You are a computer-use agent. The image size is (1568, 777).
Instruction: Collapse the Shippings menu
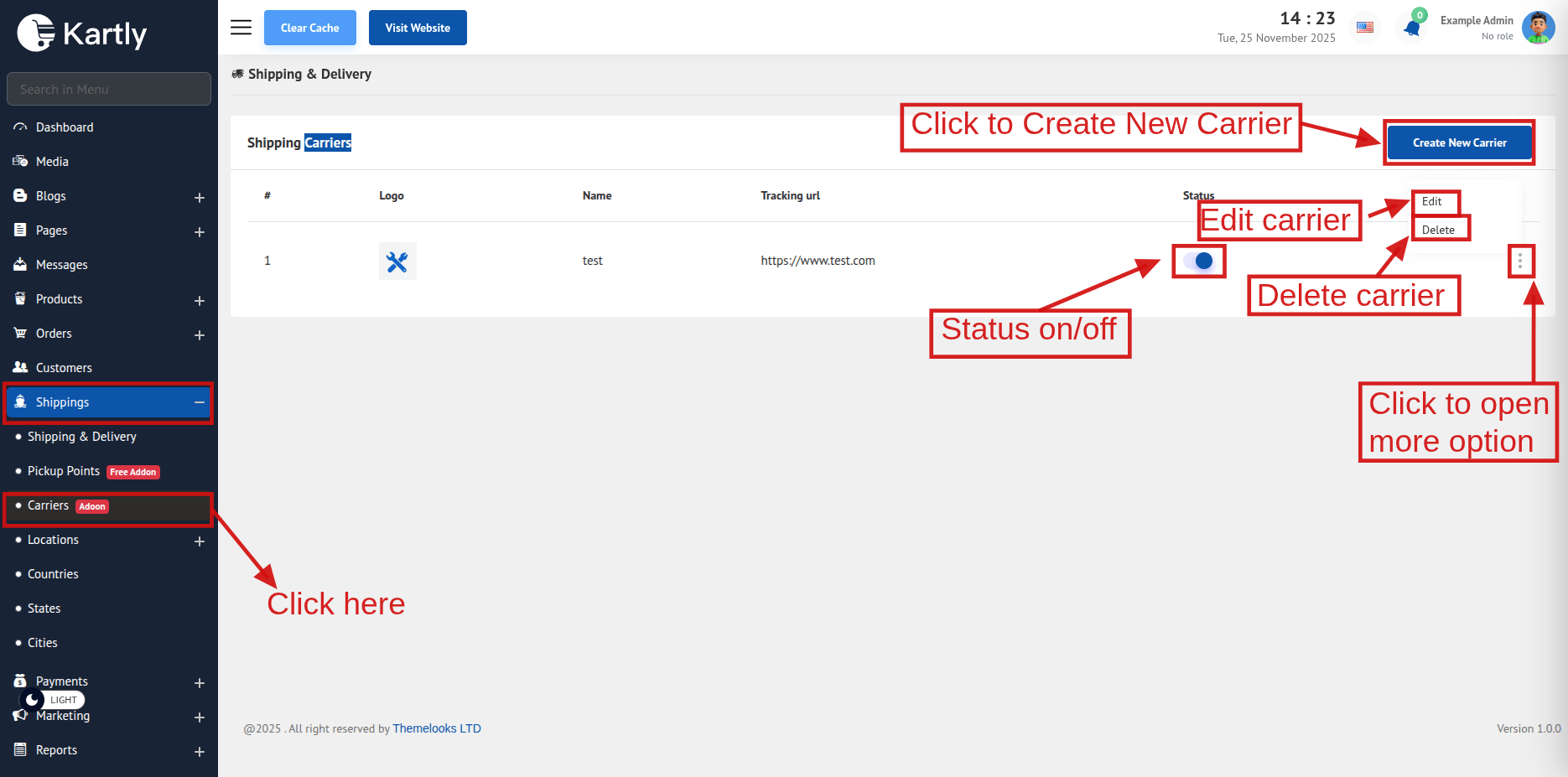199,402
